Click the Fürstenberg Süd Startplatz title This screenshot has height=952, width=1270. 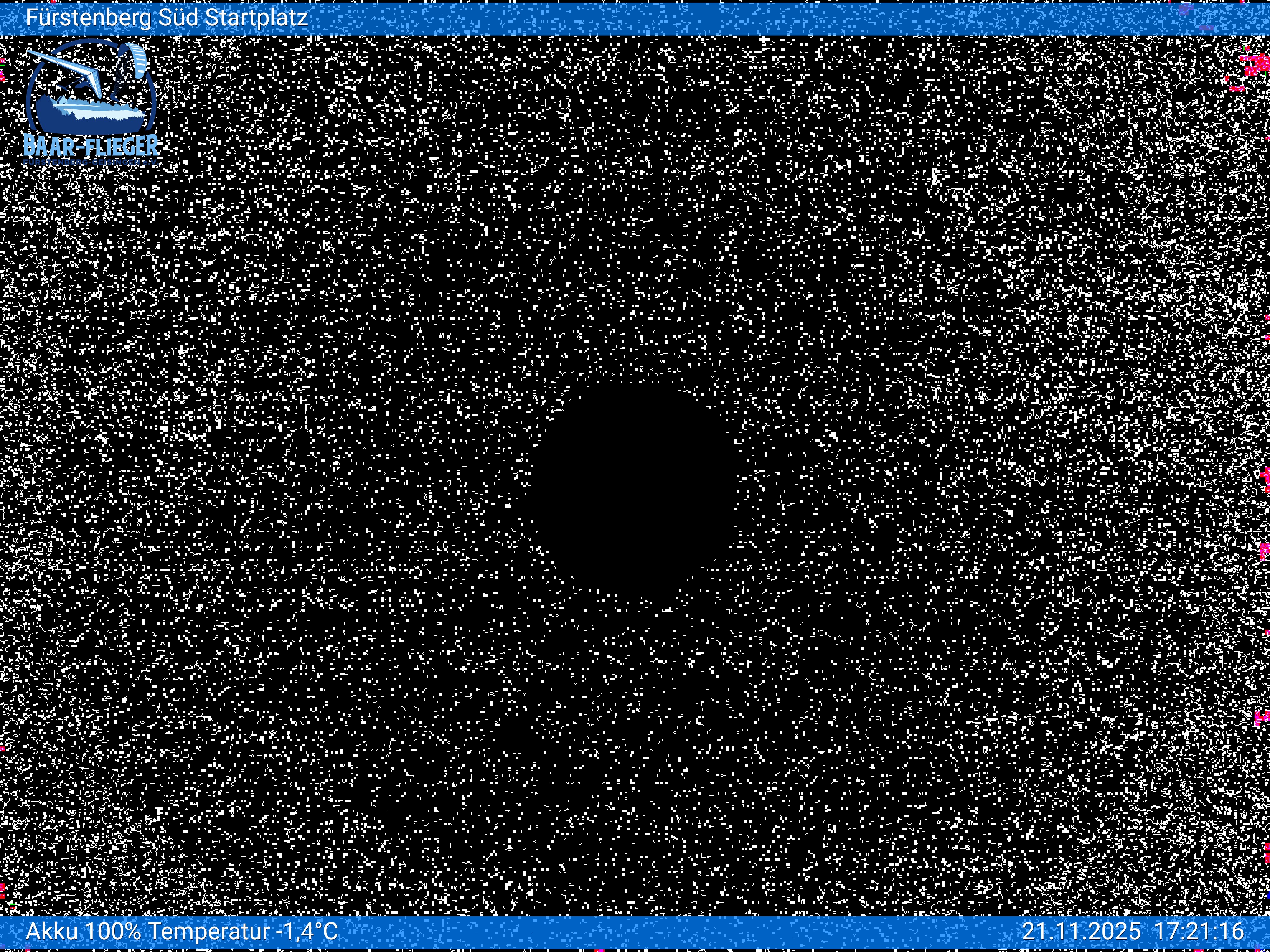(x=166, y=17)
